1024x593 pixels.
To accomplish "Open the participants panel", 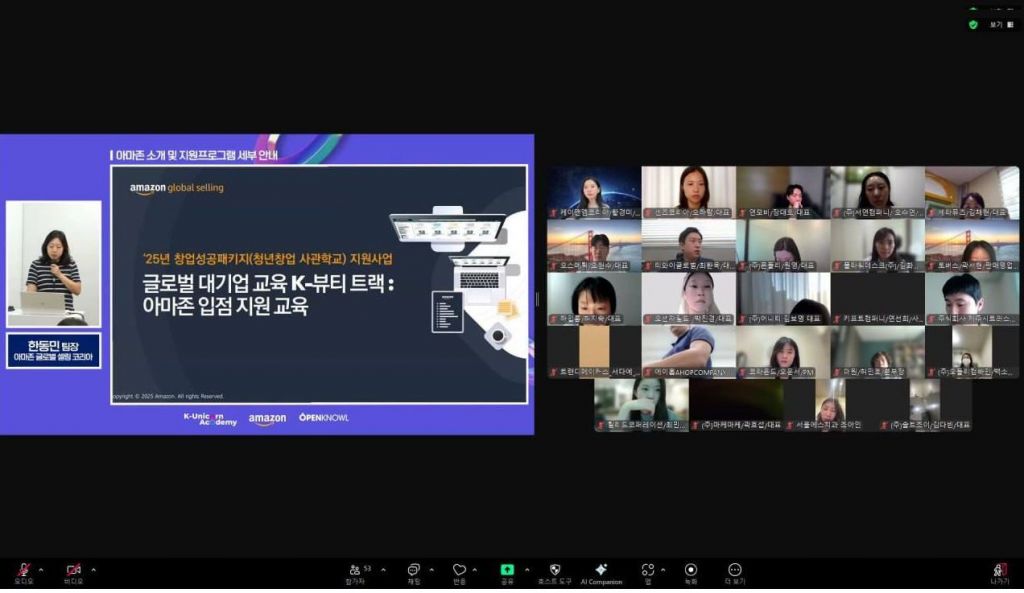I will [356, 571].
